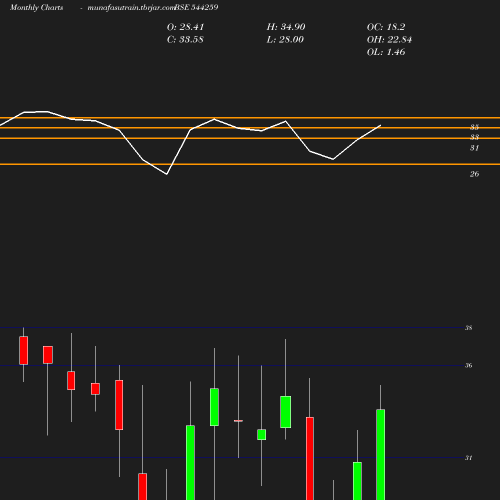The image size is (500, 500).
Task: Click the end point of white line
Action: click(x=381, y=125)
